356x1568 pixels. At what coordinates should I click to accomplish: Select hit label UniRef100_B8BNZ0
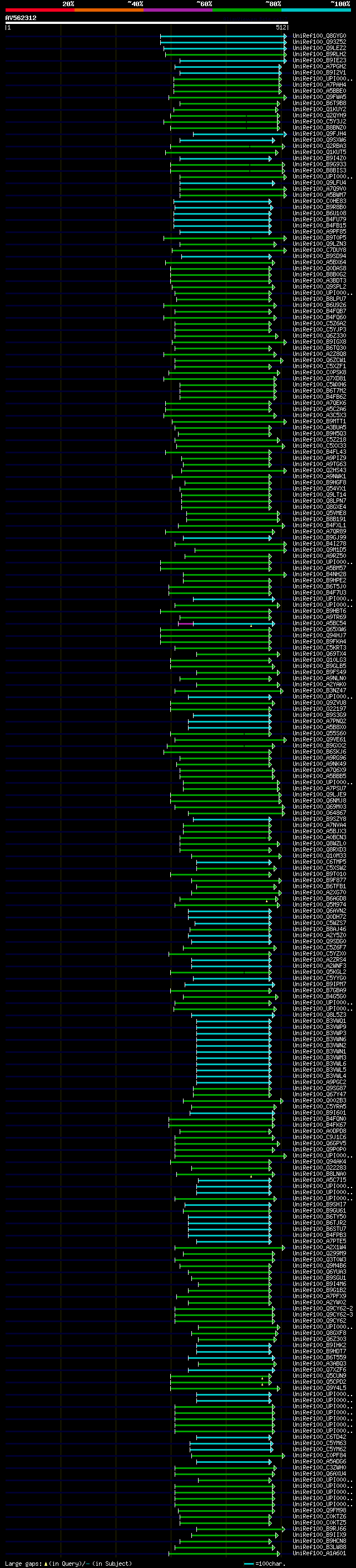click(319, 128)
